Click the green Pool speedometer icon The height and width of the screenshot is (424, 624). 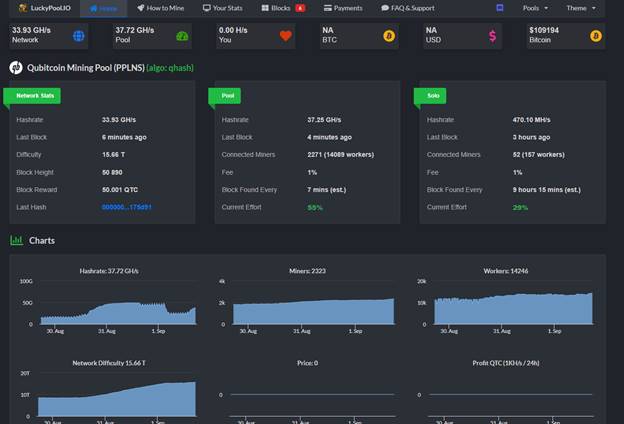(182, 36)
